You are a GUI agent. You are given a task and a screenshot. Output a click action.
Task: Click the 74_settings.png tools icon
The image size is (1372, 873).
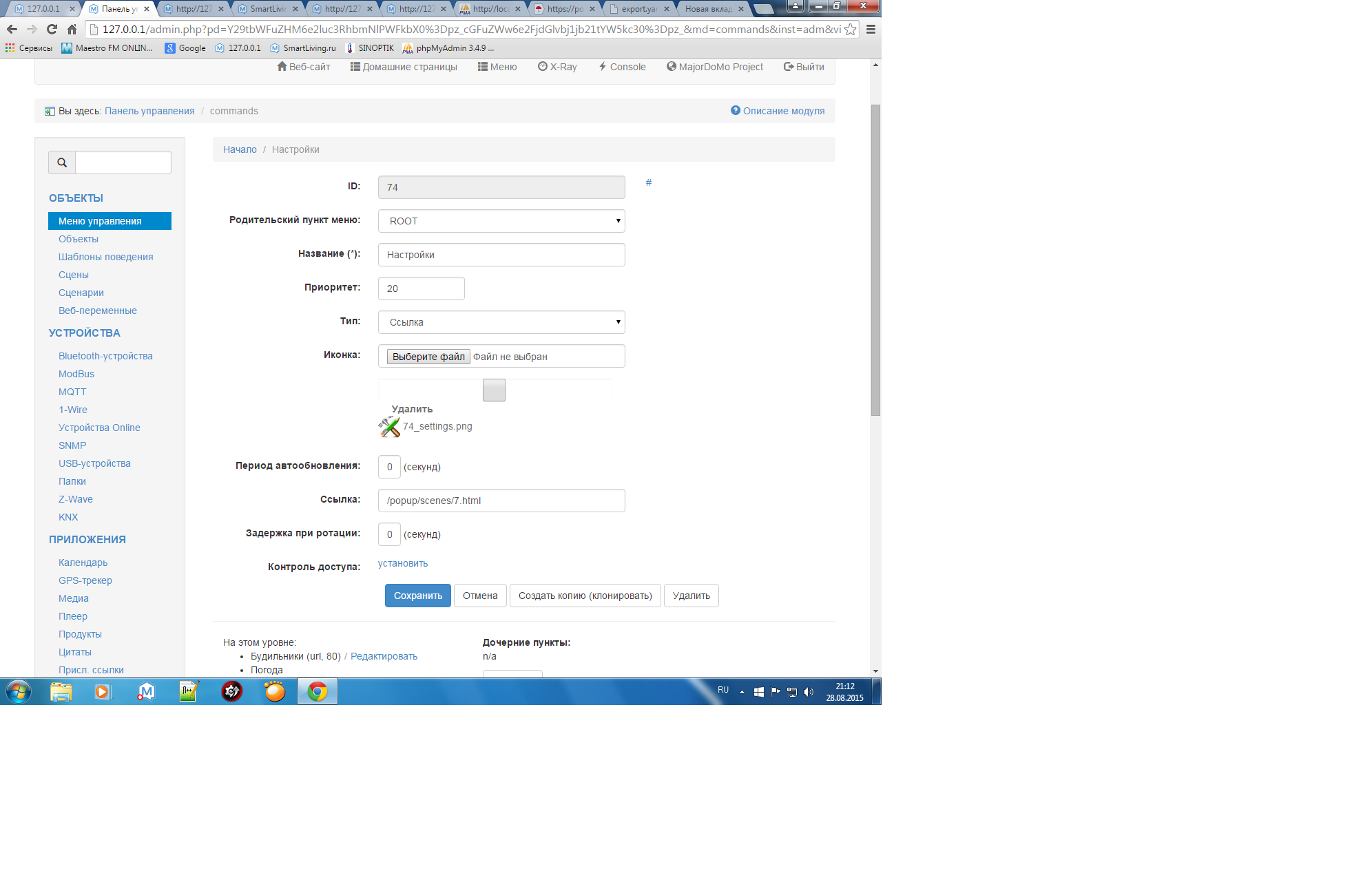pyautogui.click(x=389, y=426)
